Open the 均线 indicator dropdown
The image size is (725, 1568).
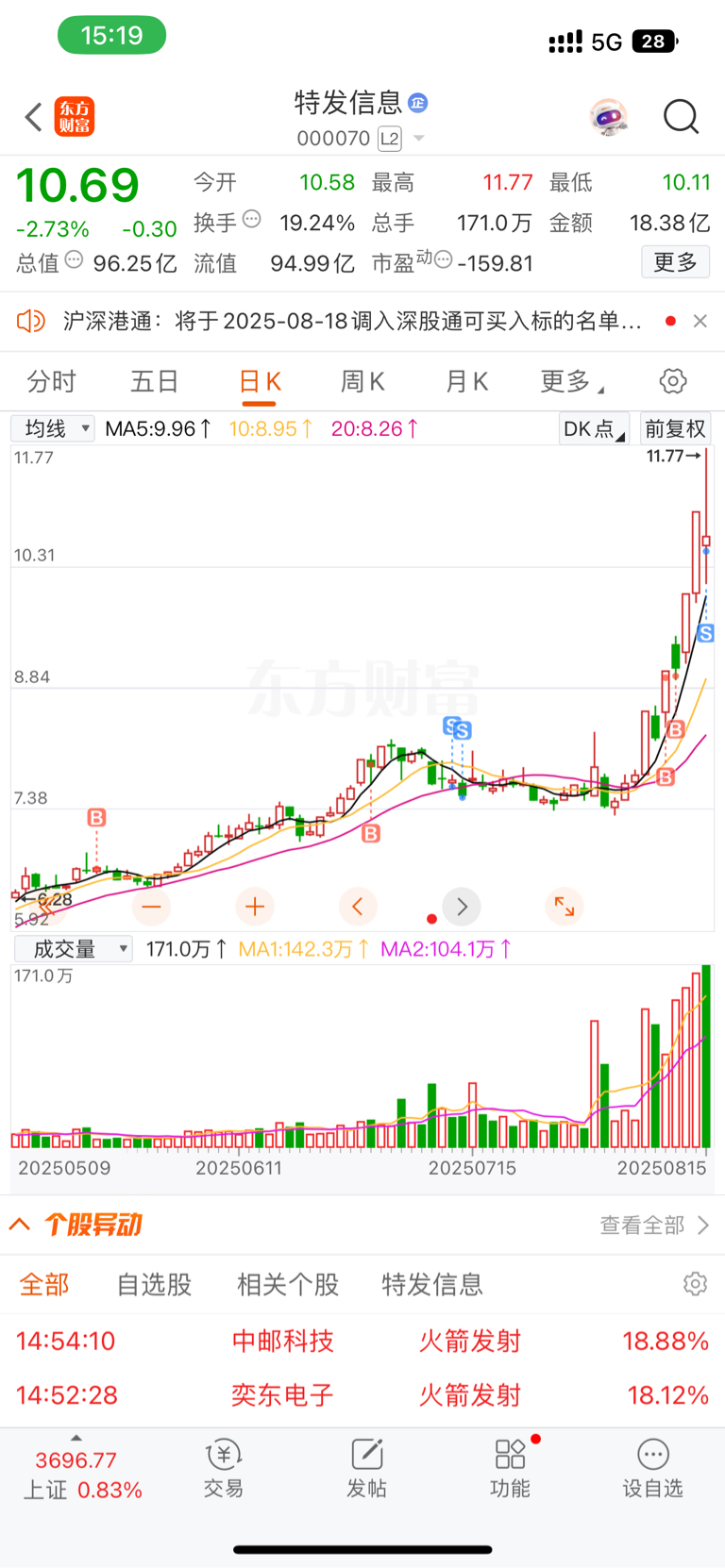click(53, 429)
